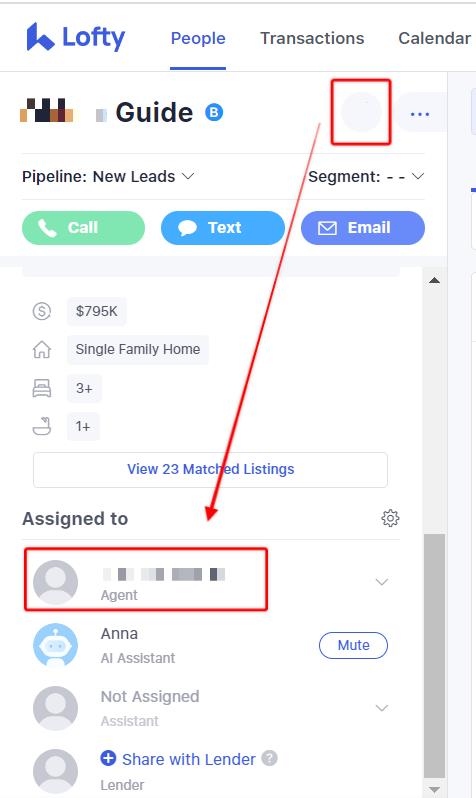Open Assigned to settings gear
This screenshot has height=798, width=476.
click(390, 518)
